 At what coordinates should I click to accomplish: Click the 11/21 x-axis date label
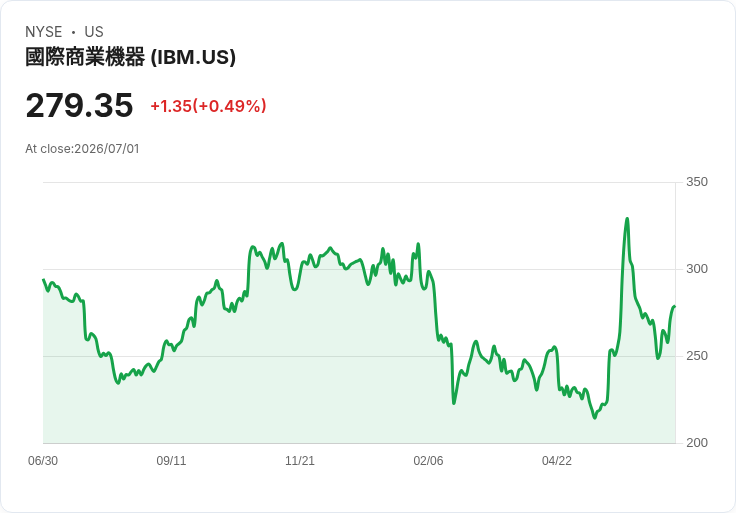(300, 461)
